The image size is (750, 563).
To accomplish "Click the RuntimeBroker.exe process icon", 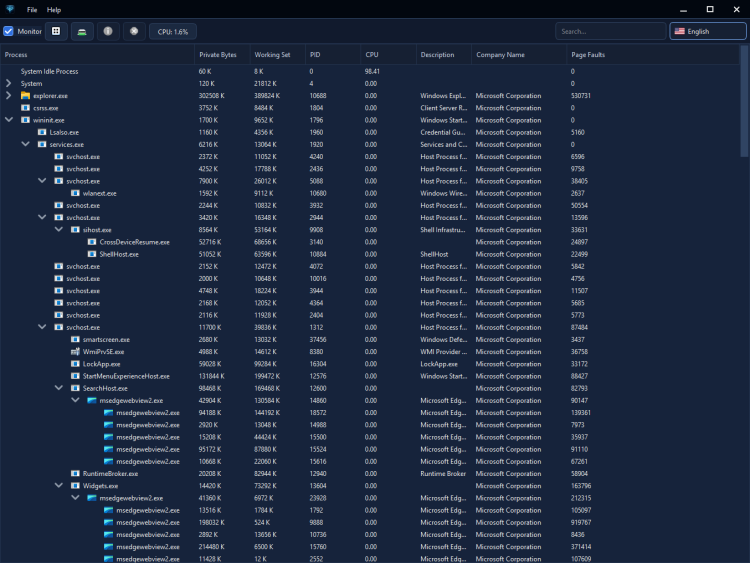I will coord(75,474).
